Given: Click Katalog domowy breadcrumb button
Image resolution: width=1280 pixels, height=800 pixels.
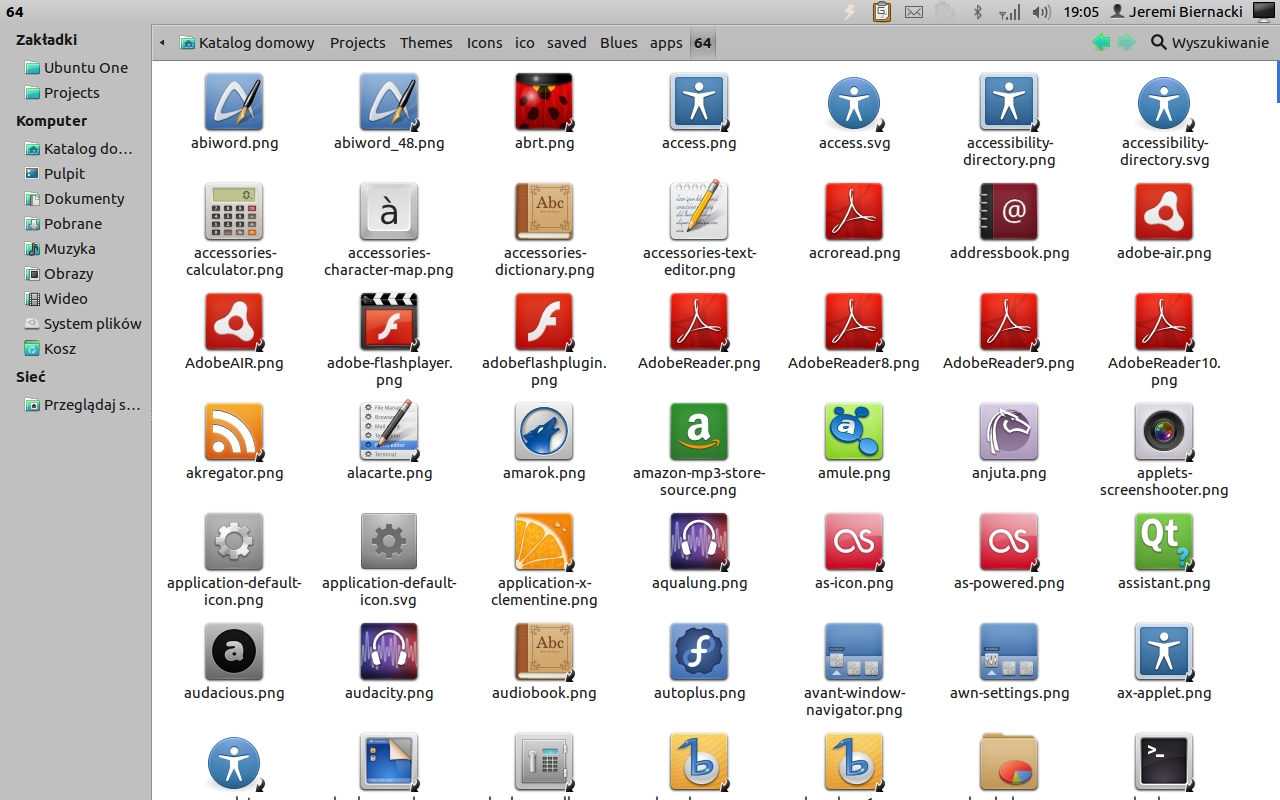Looking at the screenshot, I should [x=247, y=43].
